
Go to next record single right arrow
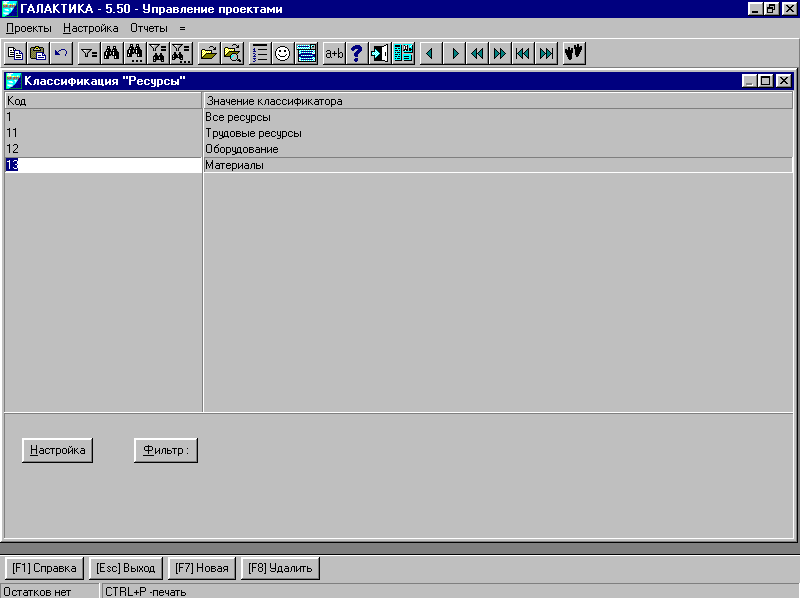(454, 53)
